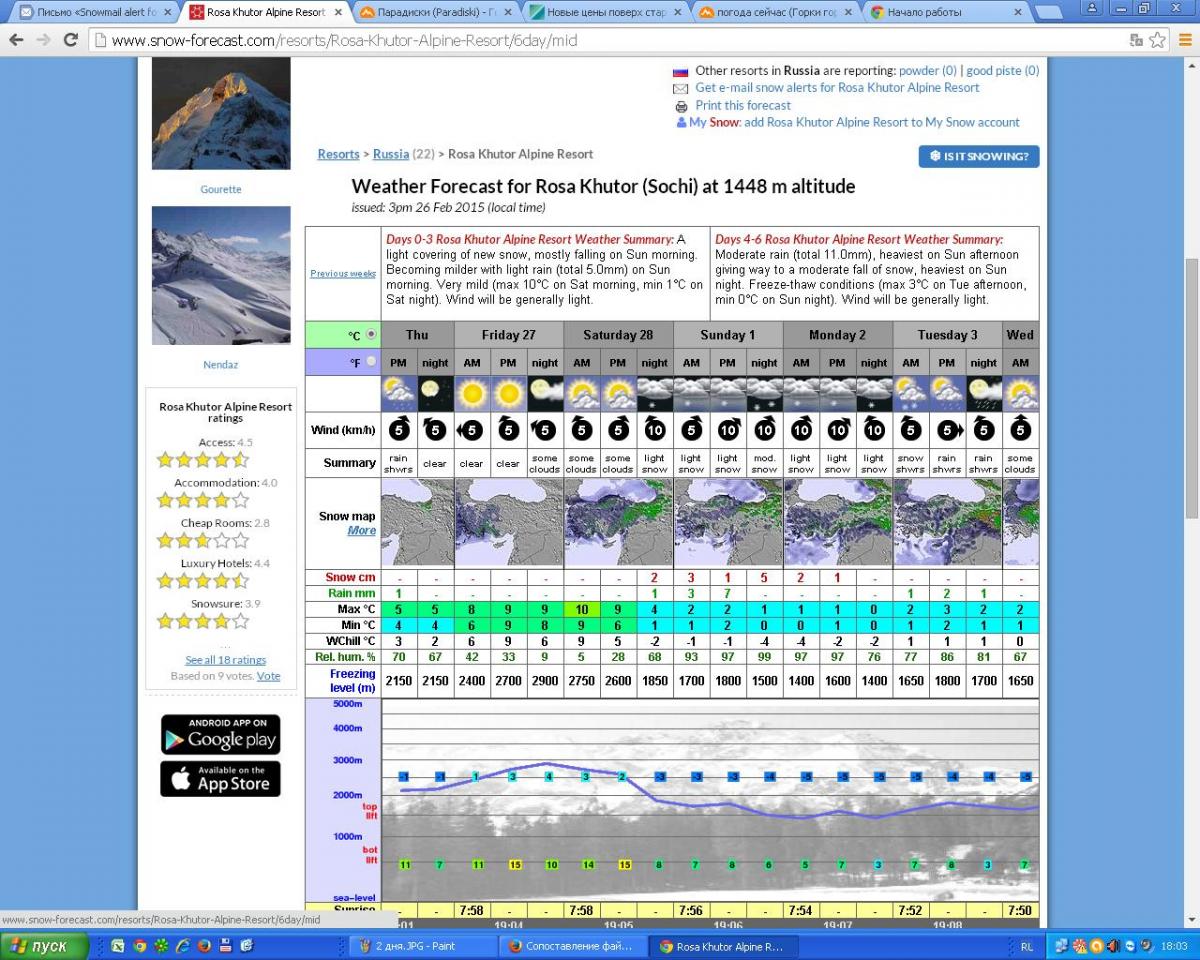Switch to the Начало работы tab
The height and width of the screenshot is (960, 1200).
pyautogui.click(x=948, y=13)
